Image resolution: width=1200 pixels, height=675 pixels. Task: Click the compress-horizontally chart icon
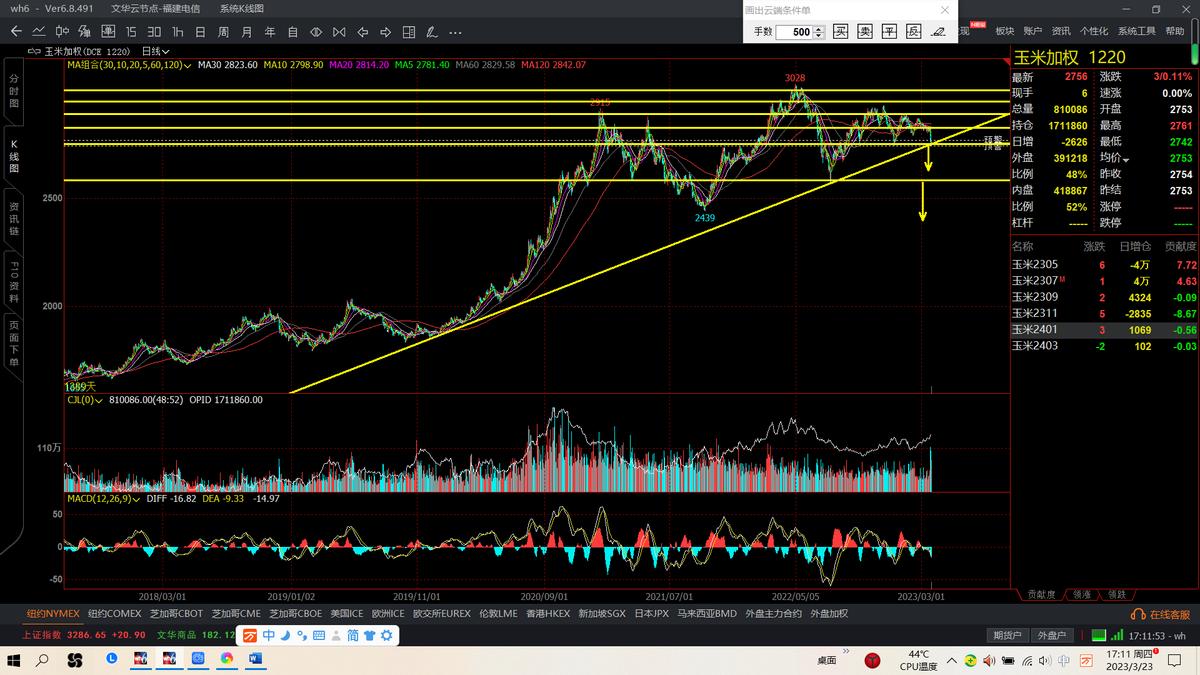[x=338, y=31]
